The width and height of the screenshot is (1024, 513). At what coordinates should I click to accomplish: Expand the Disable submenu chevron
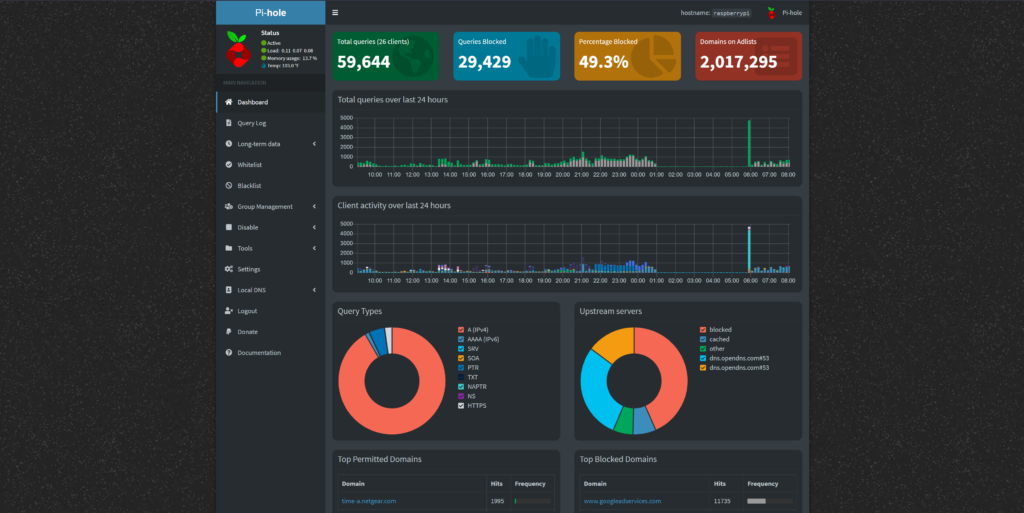pyautogui.click(x=314, y=227)
